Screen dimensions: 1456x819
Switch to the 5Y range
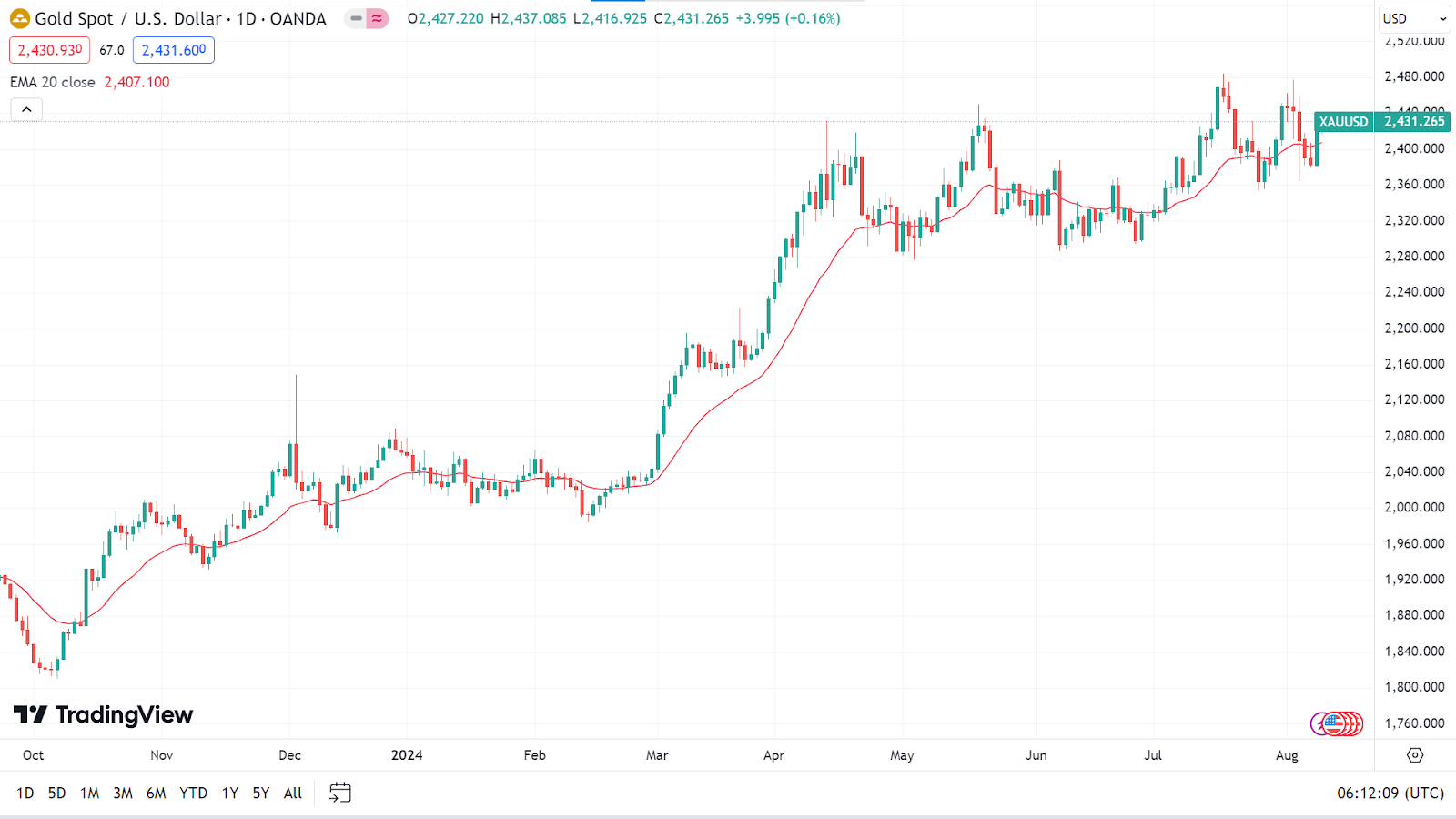(261, 793)
